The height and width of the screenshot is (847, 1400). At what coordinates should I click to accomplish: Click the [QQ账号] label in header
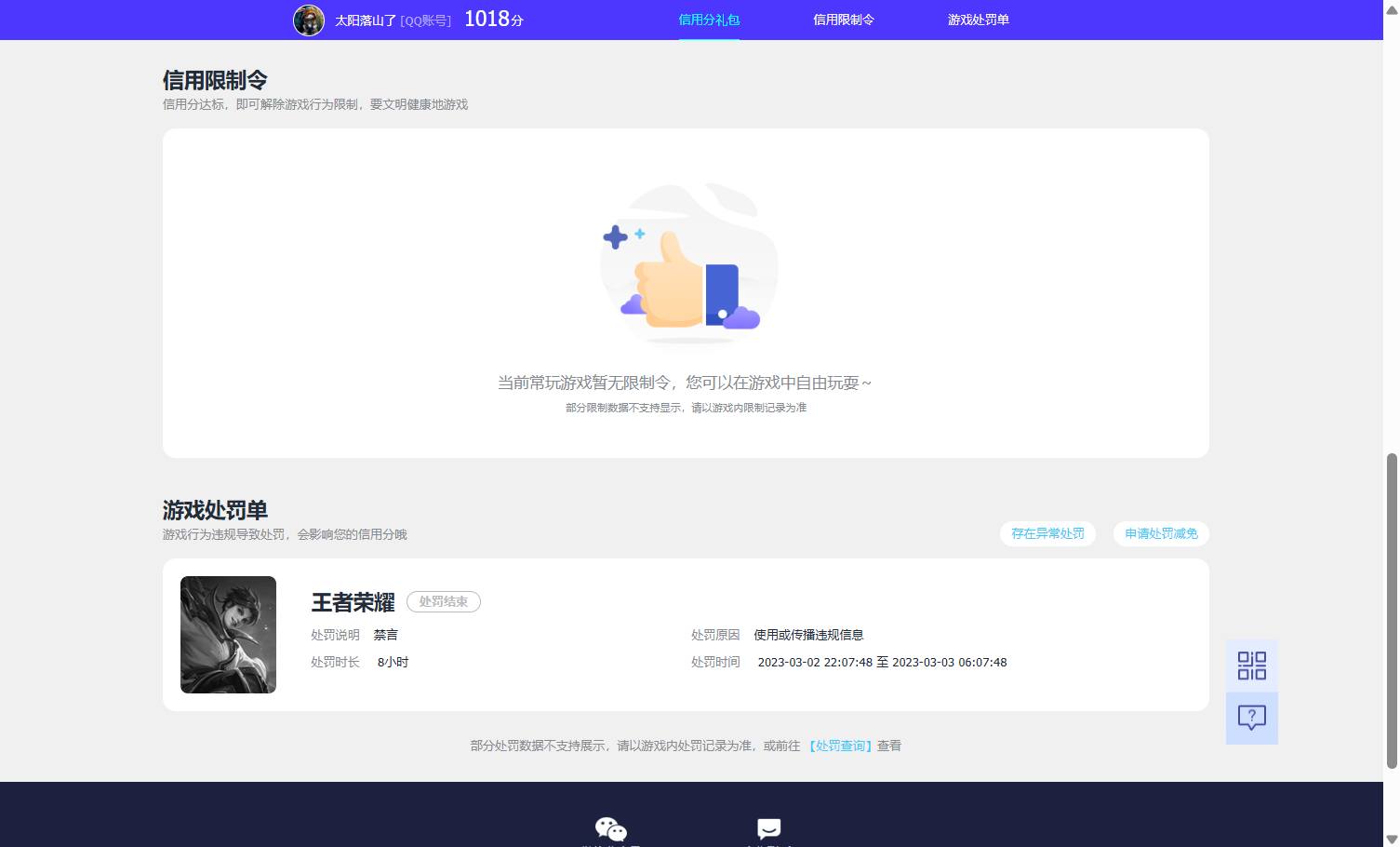(x=426, y=20)
